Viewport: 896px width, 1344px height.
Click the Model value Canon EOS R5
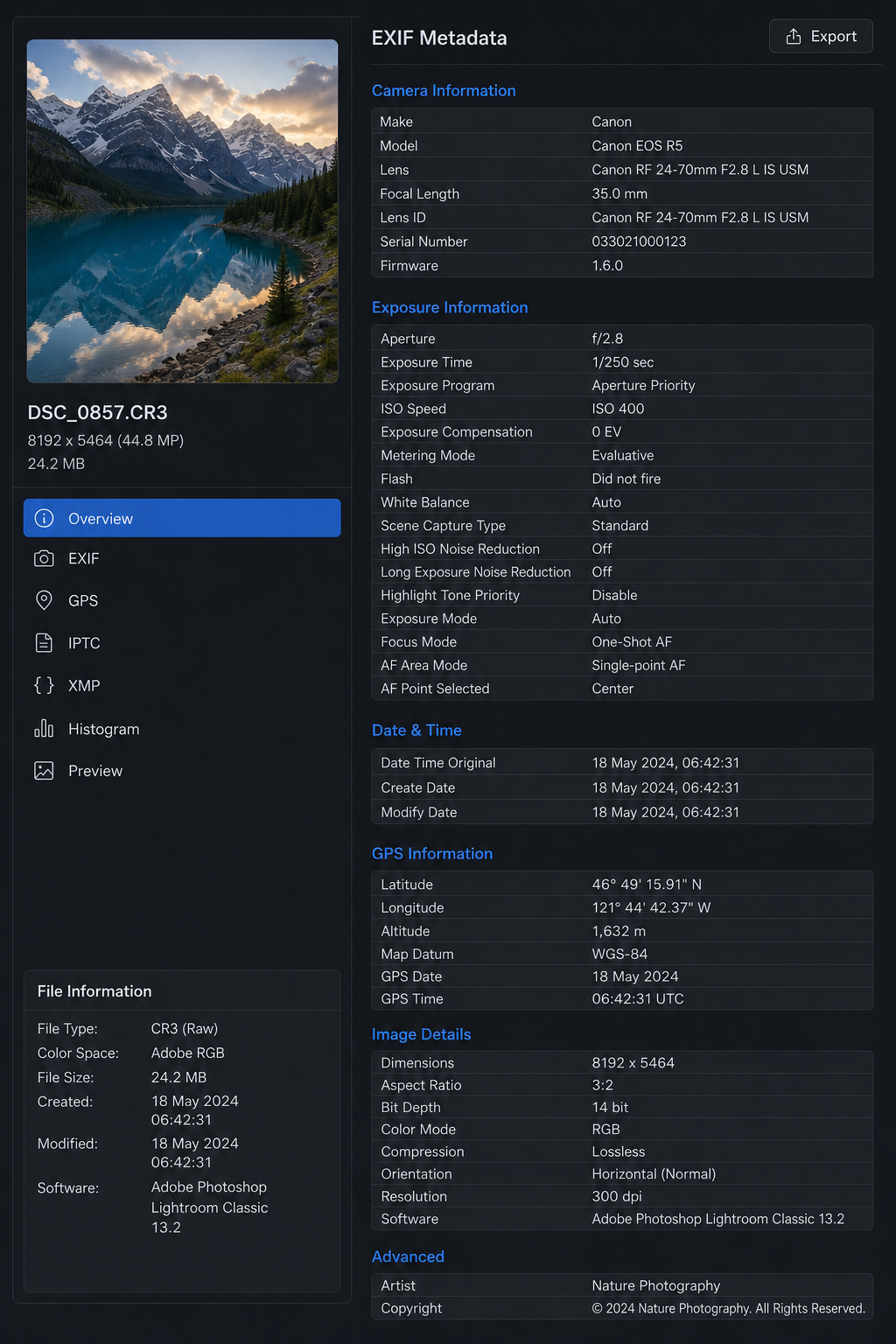[637, 145]
